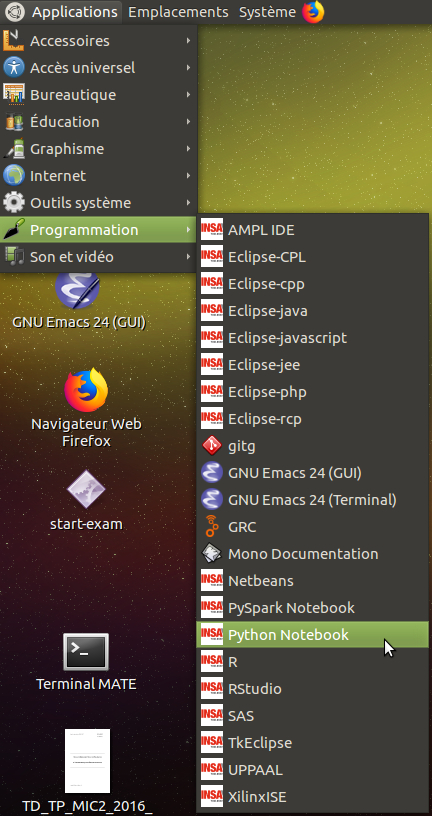Image resolution: width=432 pixels, height=816 pixels.
Task: Open the Emplacements menu
Action: click(178, 12)
